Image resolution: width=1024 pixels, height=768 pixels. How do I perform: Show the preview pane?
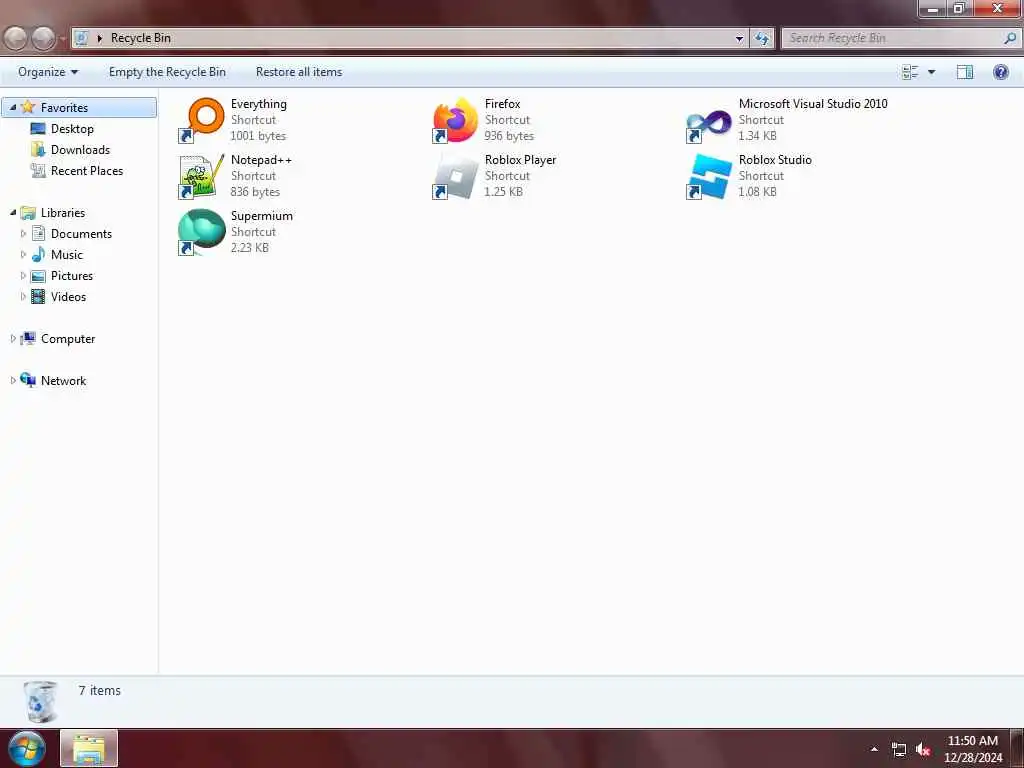[965, 72]
